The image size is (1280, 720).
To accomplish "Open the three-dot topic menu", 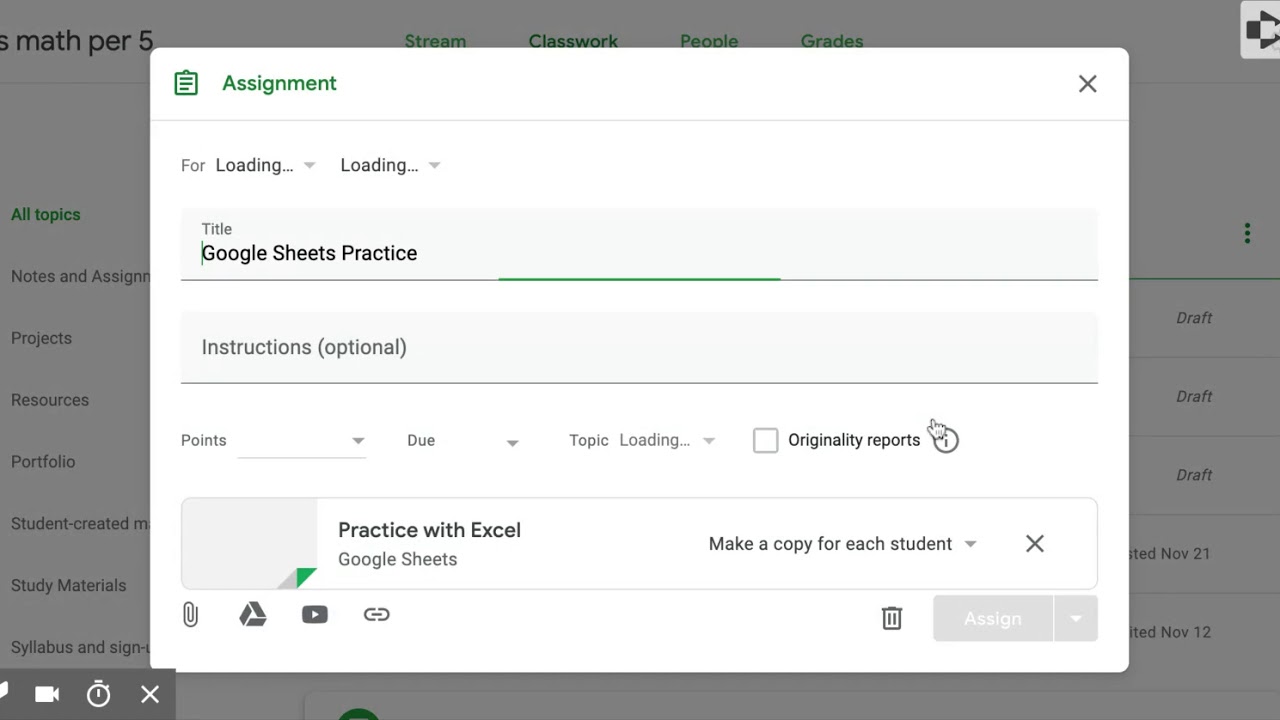I will [1247, 233].
